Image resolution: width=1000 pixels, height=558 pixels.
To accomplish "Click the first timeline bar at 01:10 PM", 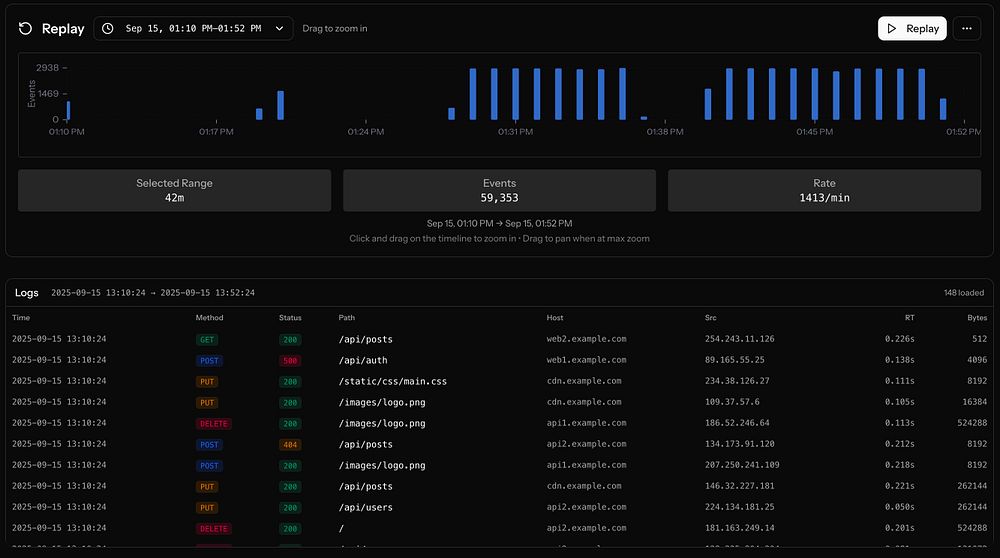I will (68, 110).
